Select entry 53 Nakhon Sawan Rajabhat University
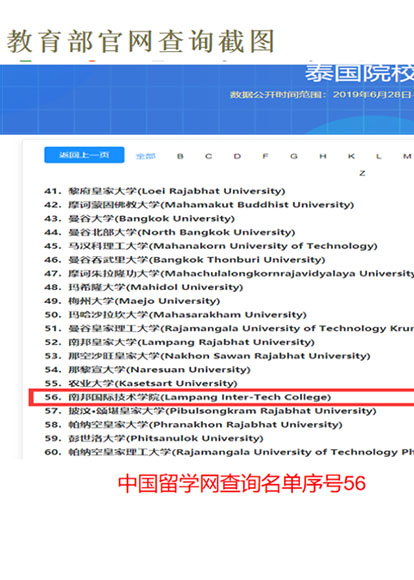The image size is (414, 580). pyautogui.click(x=207, y=356)
